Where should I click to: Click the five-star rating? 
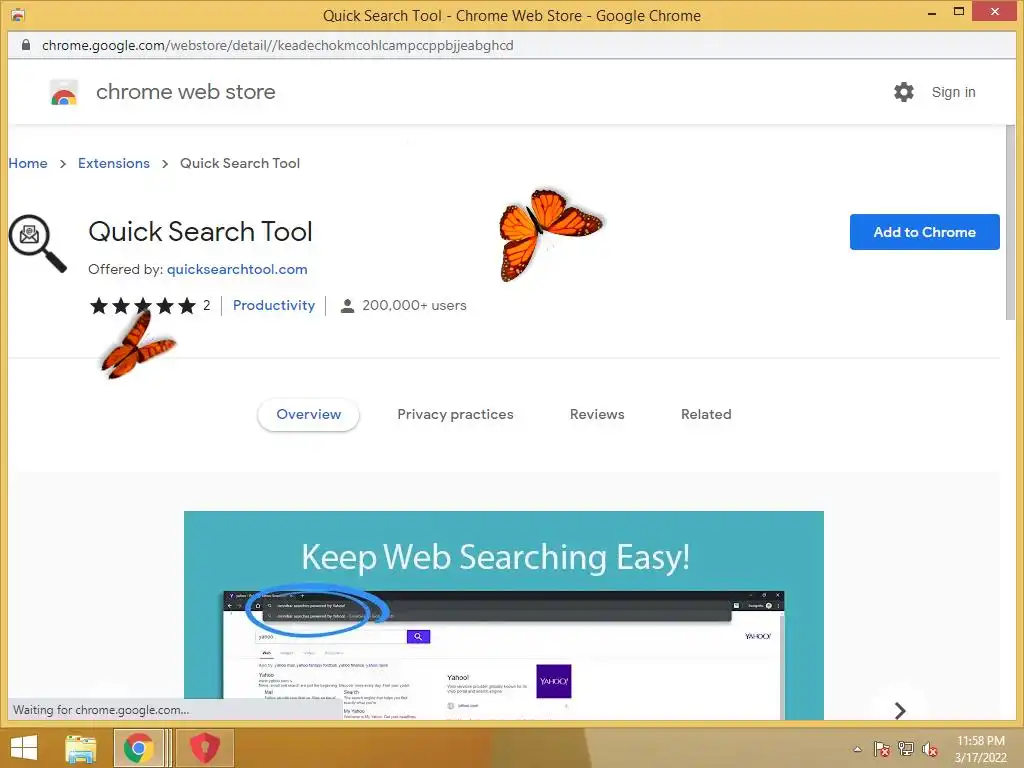(x=143, y=306)
